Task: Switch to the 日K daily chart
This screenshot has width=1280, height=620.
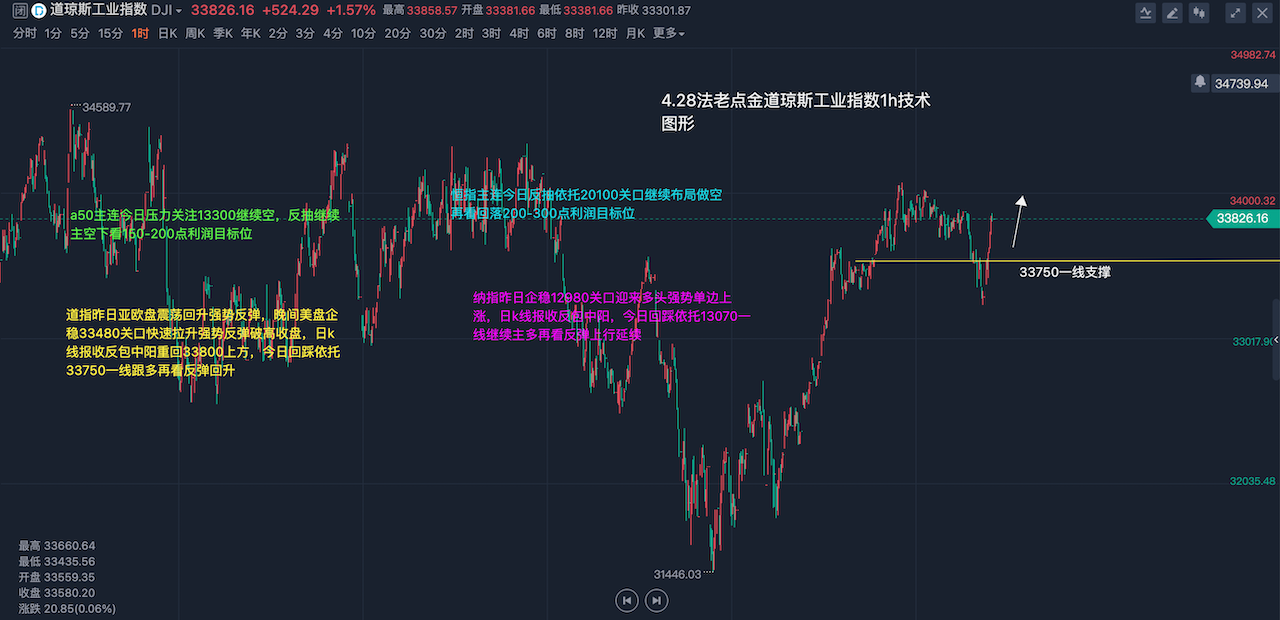Action: click(x=168, y=33)
